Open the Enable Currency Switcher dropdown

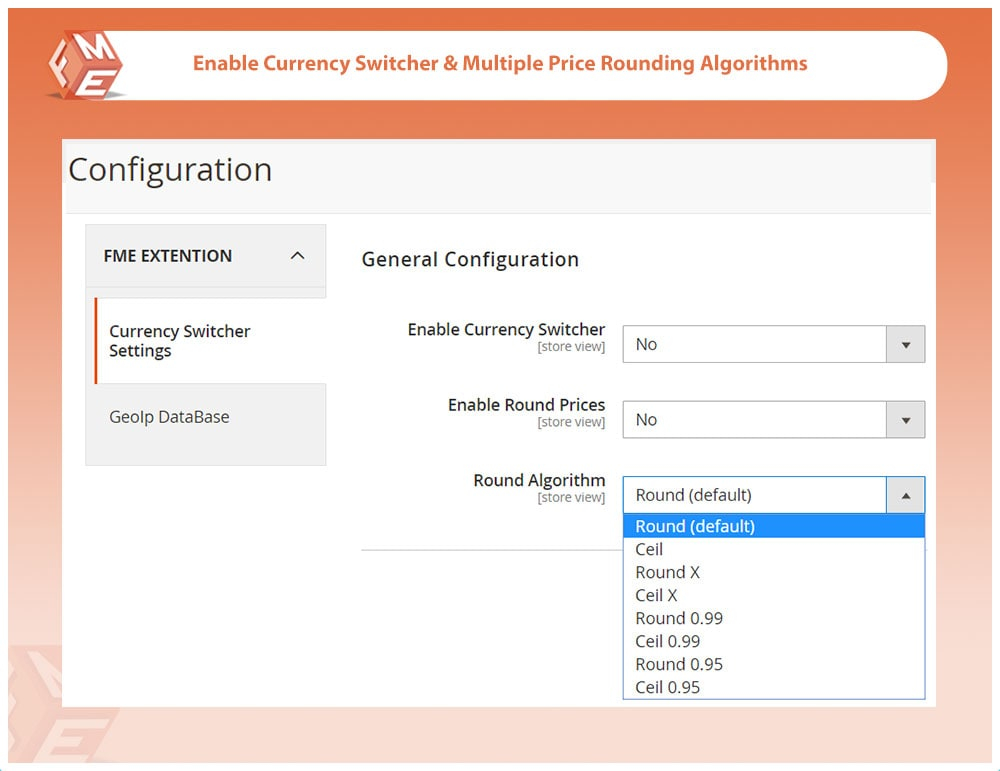[x=755, y=344]
